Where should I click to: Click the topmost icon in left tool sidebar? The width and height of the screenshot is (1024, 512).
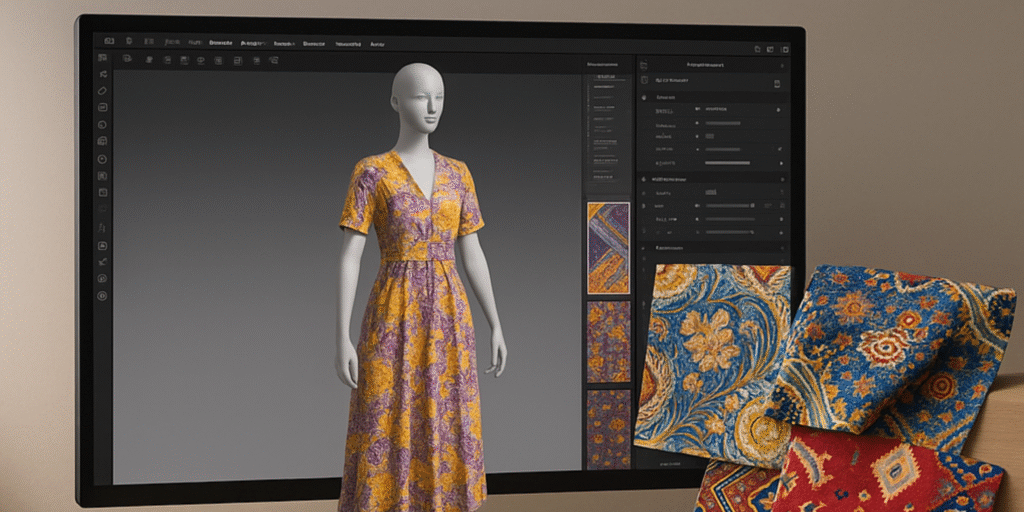(103, 59)
